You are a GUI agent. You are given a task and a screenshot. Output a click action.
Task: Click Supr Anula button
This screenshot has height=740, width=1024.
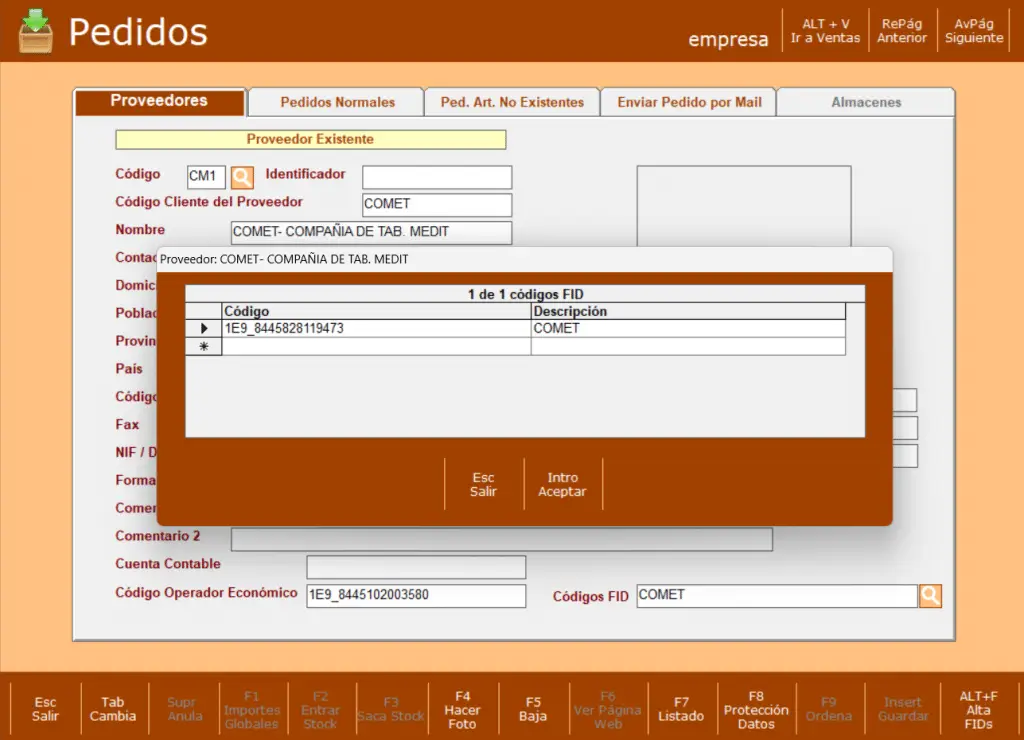pyautogui.click(x=184, y=709)
